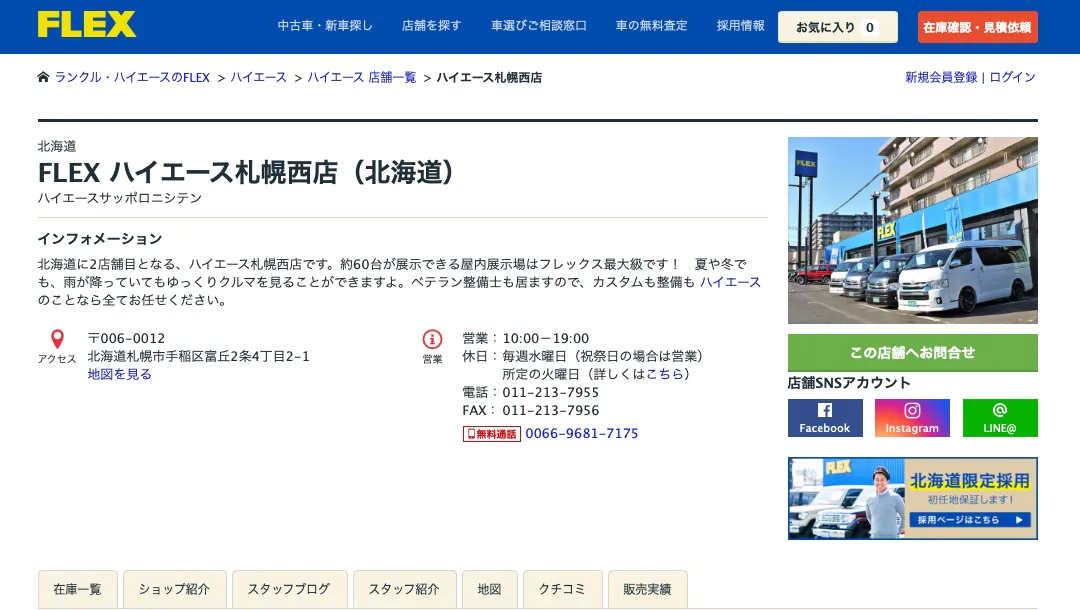This screenshot has height=610, width=1080.
Task: Open 中古車・新車探し menu
Action: pyautogui.click(x=324, y=26)
